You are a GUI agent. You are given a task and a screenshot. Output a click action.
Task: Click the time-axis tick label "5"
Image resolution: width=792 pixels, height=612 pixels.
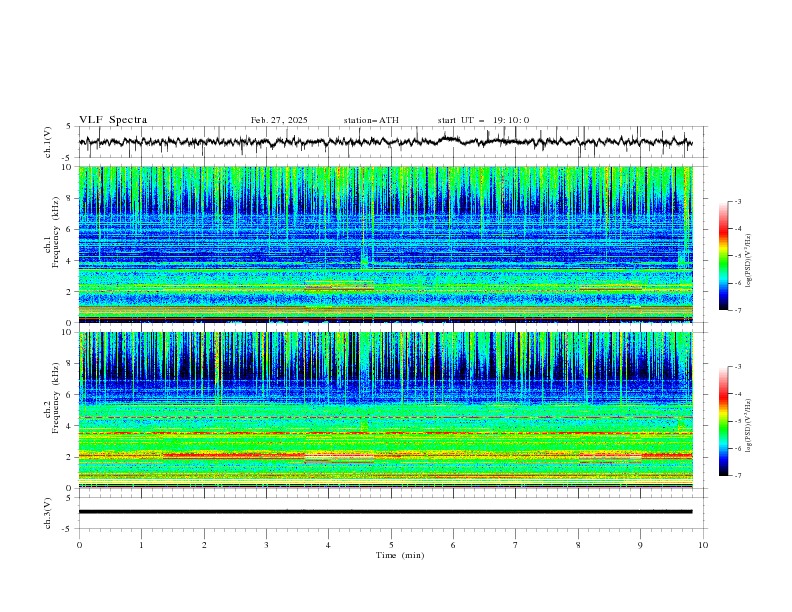pyautogui.click(x=391, y=545)
